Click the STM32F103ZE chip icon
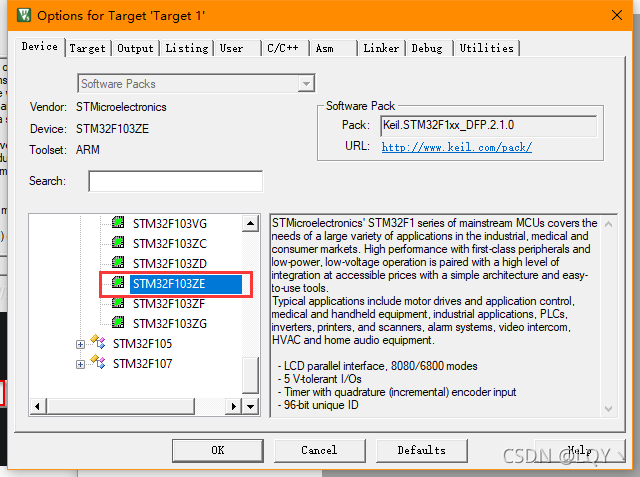Screen dimensions: 640x477 pyautogui.click(x=118, y=282)
